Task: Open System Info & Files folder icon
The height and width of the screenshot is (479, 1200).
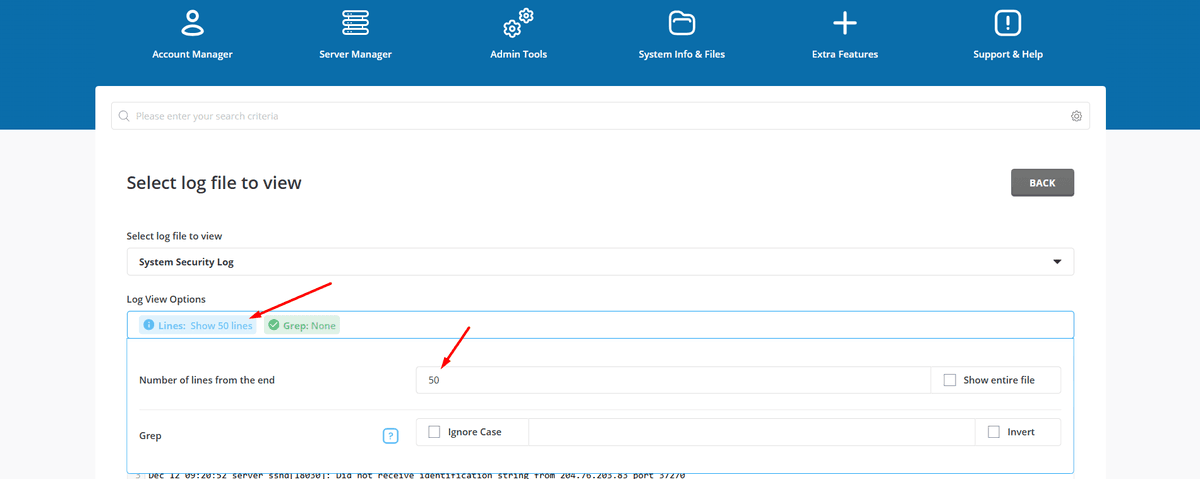Action: pos(681,22)
